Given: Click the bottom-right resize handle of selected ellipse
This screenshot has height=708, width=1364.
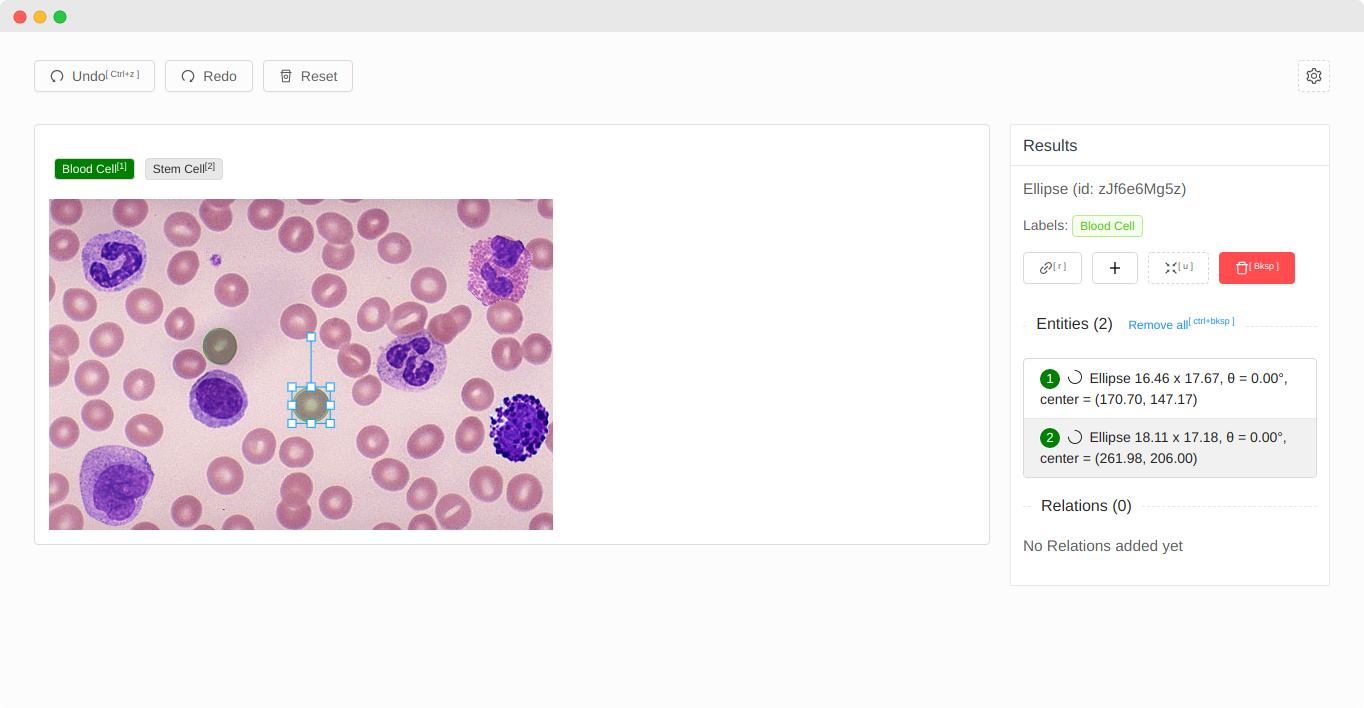Looking at the screenshot, I should pos(330,423).
